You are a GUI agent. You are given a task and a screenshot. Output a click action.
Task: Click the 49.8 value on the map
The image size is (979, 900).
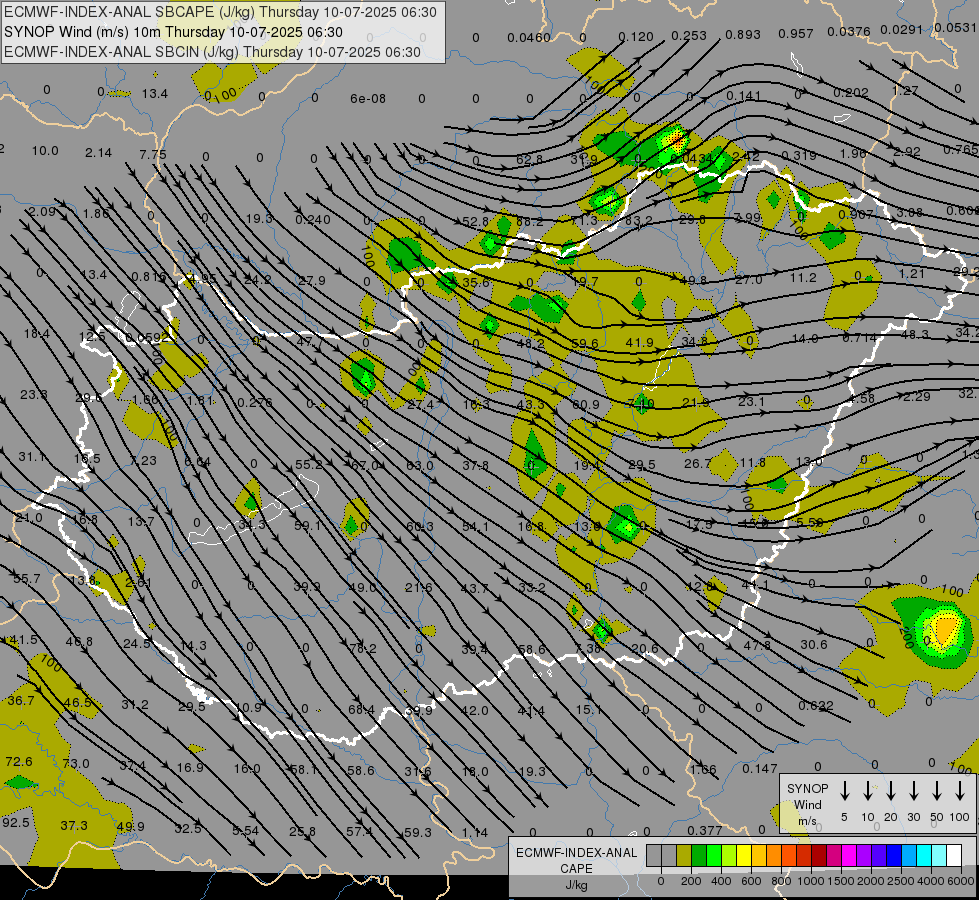[693, 280]
